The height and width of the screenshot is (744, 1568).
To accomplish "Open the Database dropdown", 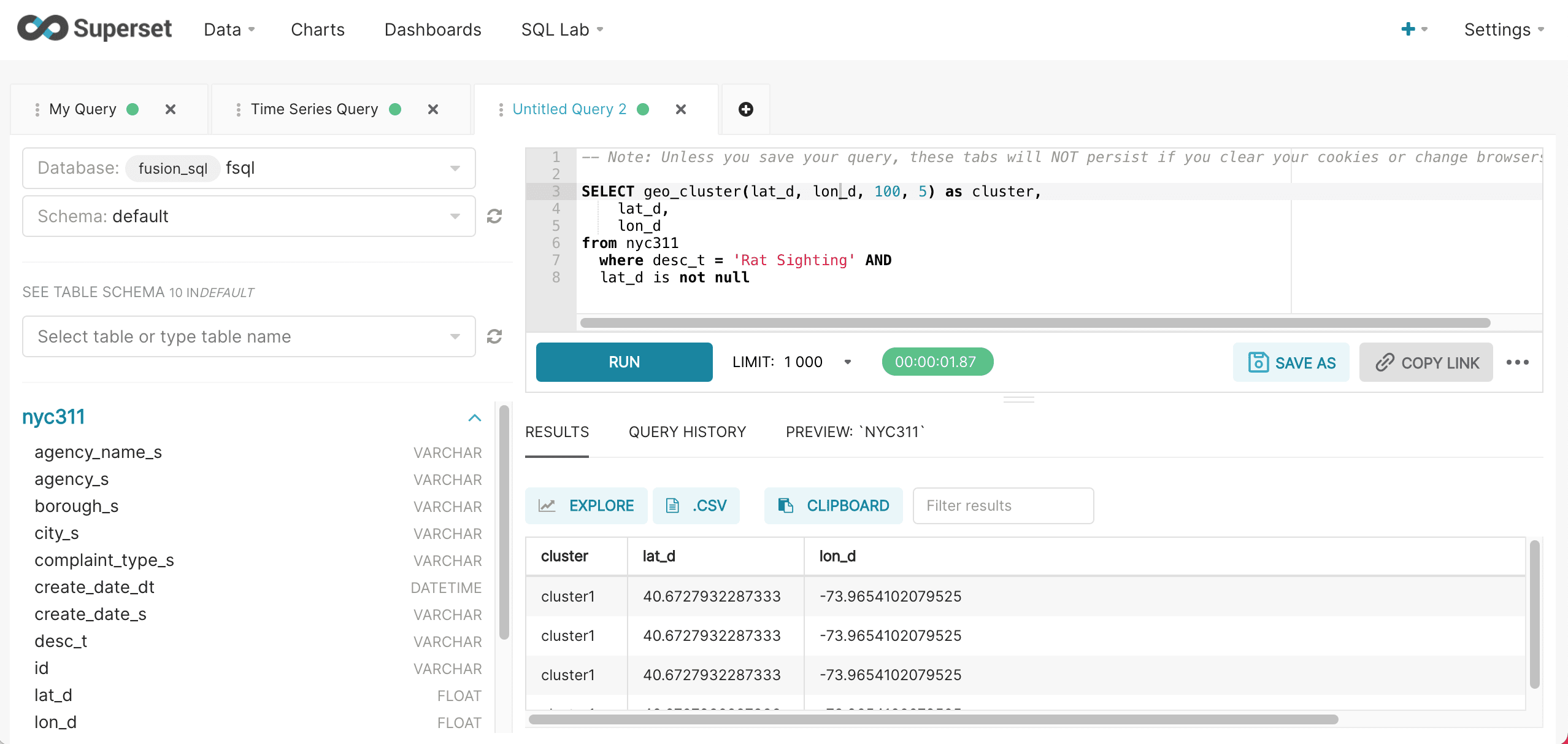I will (249, 168).
